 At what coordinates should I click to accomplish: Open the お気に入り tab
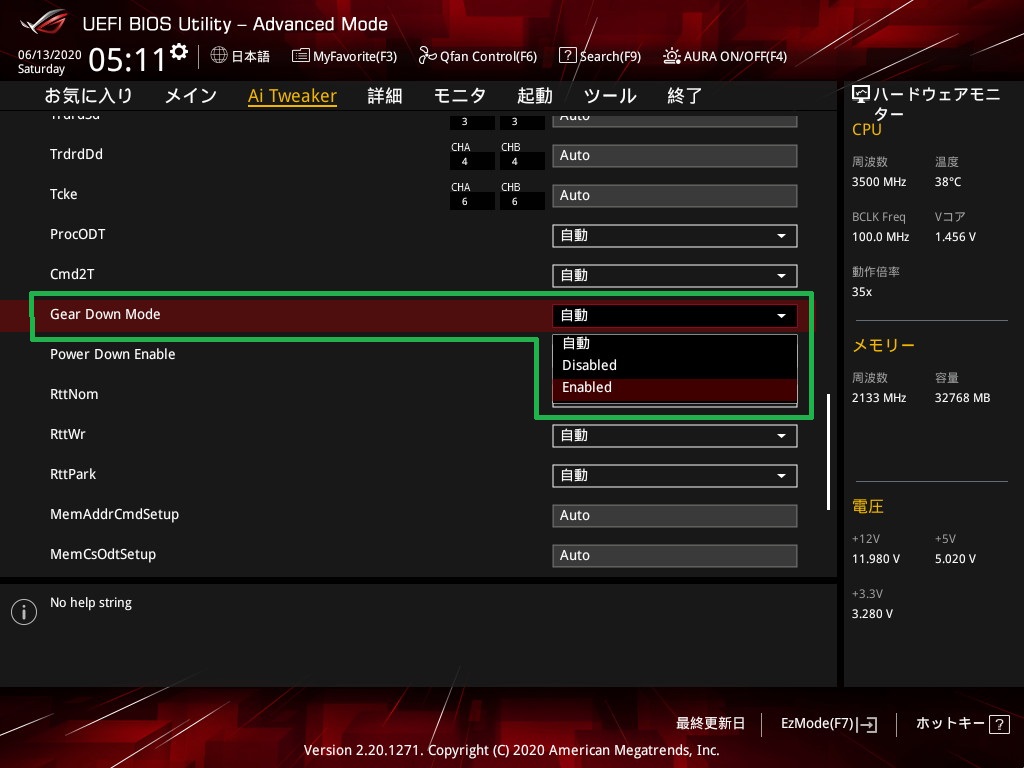click(x=88, y=95)
